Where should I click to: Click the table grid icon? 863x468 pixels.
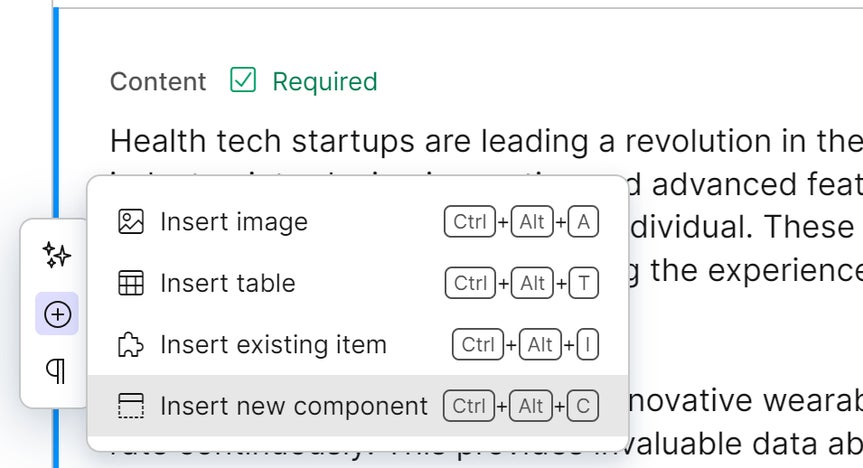(x=131, y=283)
